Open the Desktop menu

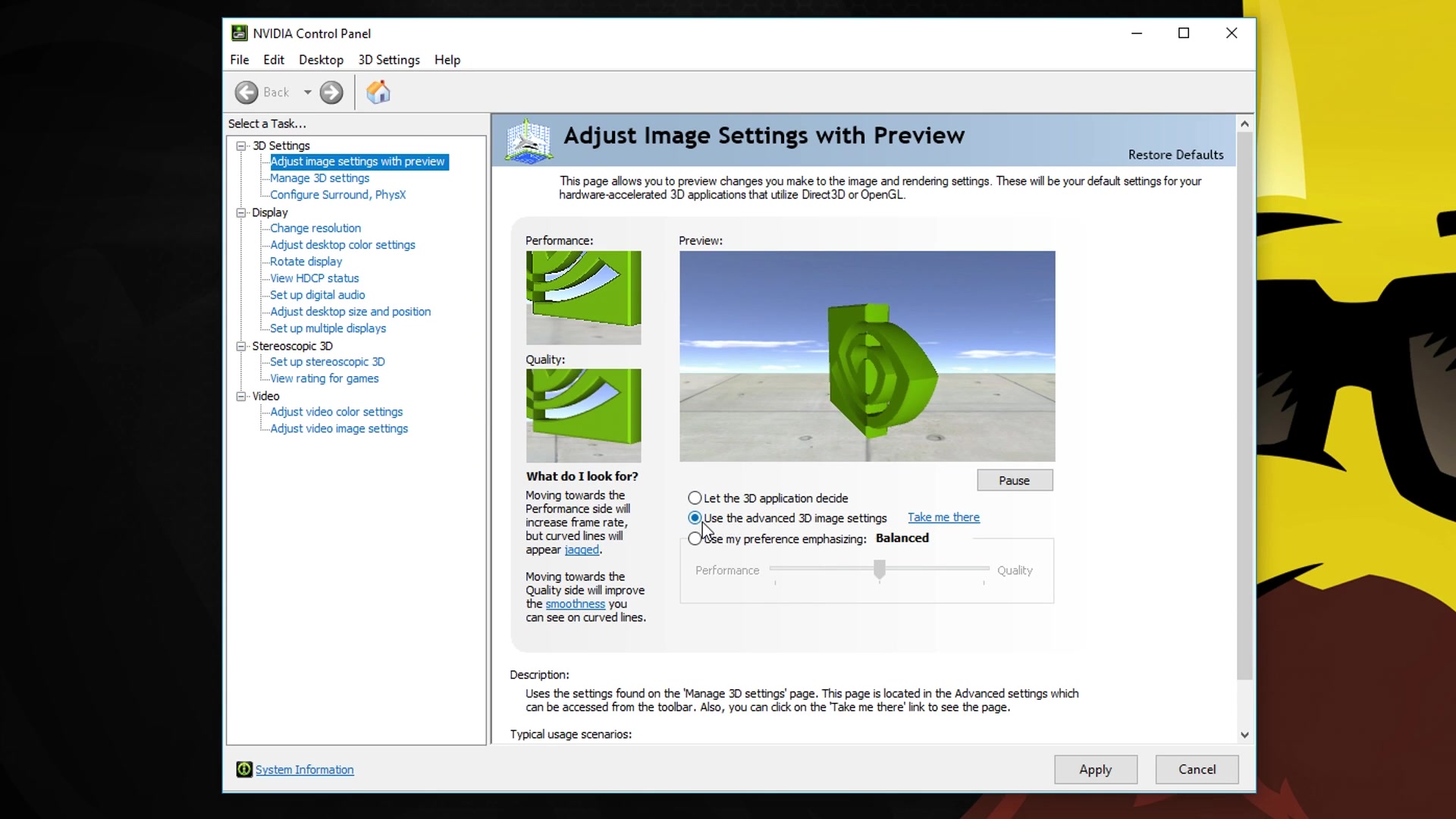(321, 60)
